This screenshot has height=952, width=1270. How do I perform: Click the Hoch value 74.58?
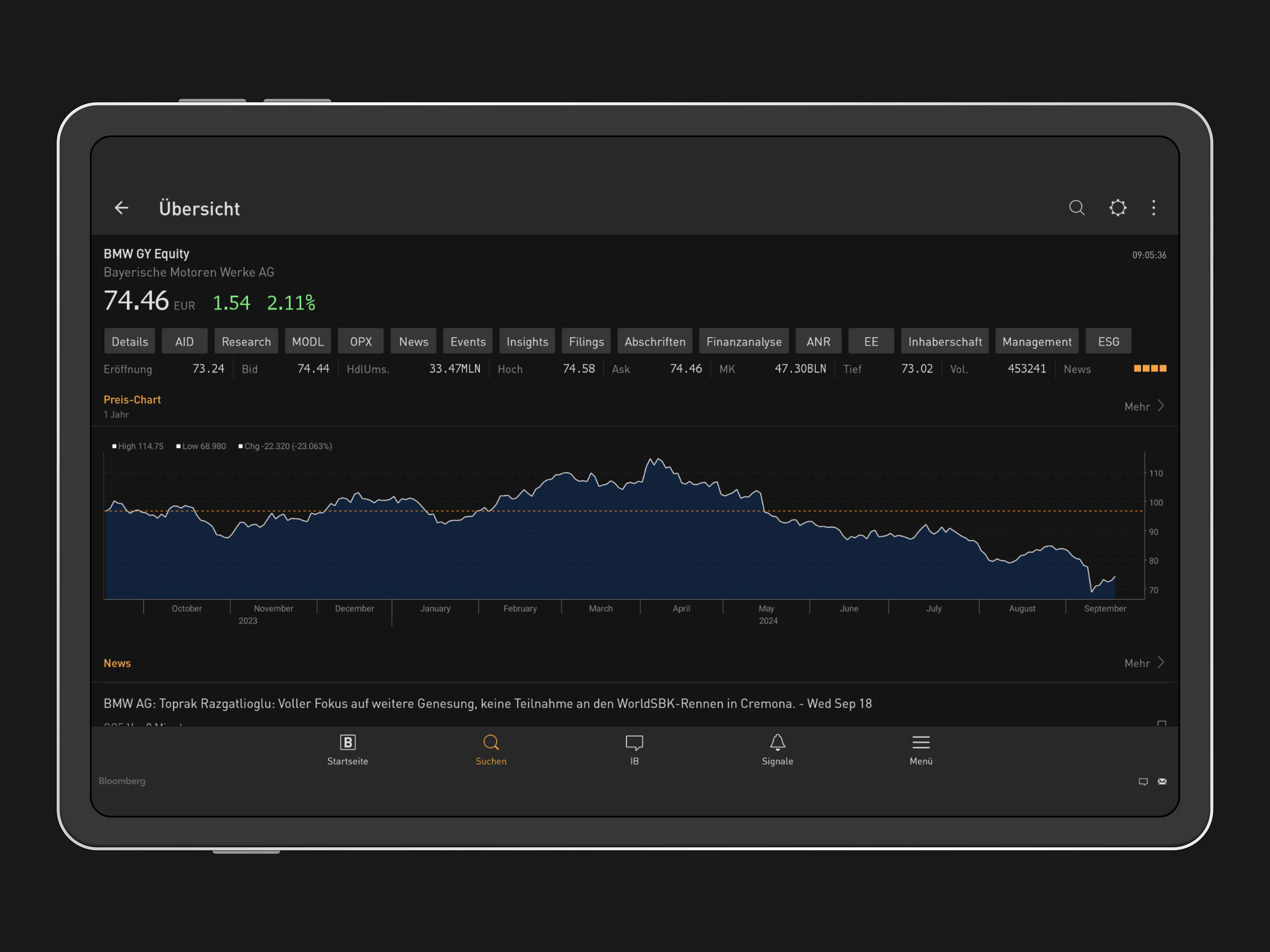coord(579,369)
